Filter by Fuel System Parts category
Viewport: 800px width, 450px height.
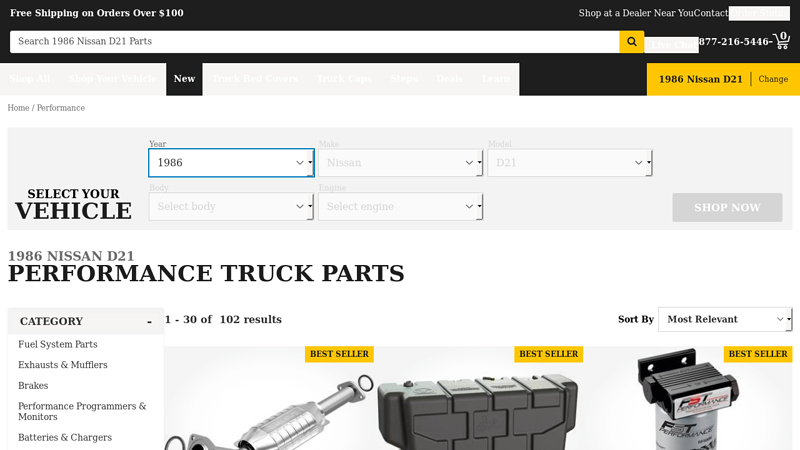click(x=58, y=344)
